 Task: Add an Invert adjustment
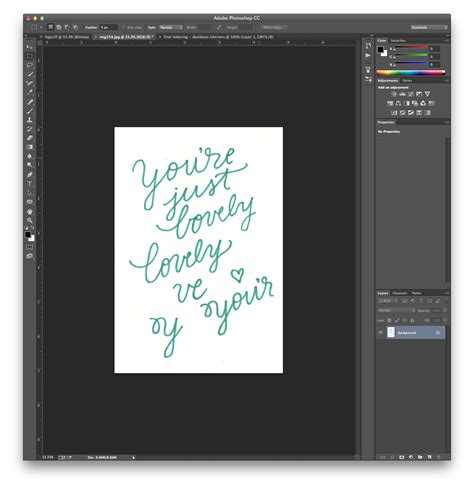394,113
